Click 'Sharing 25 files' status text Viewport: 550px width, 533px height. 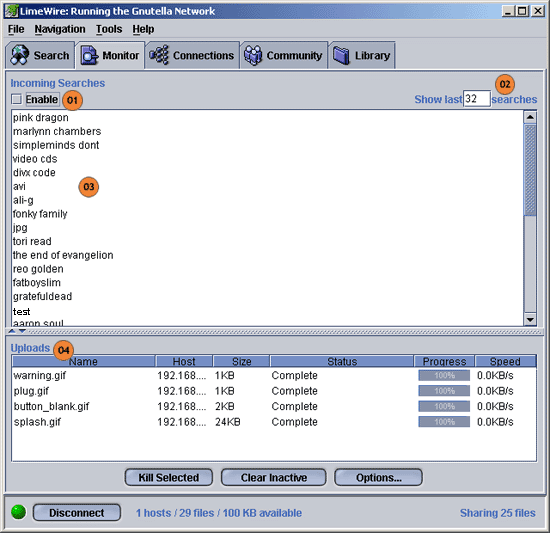pos(497,513)
